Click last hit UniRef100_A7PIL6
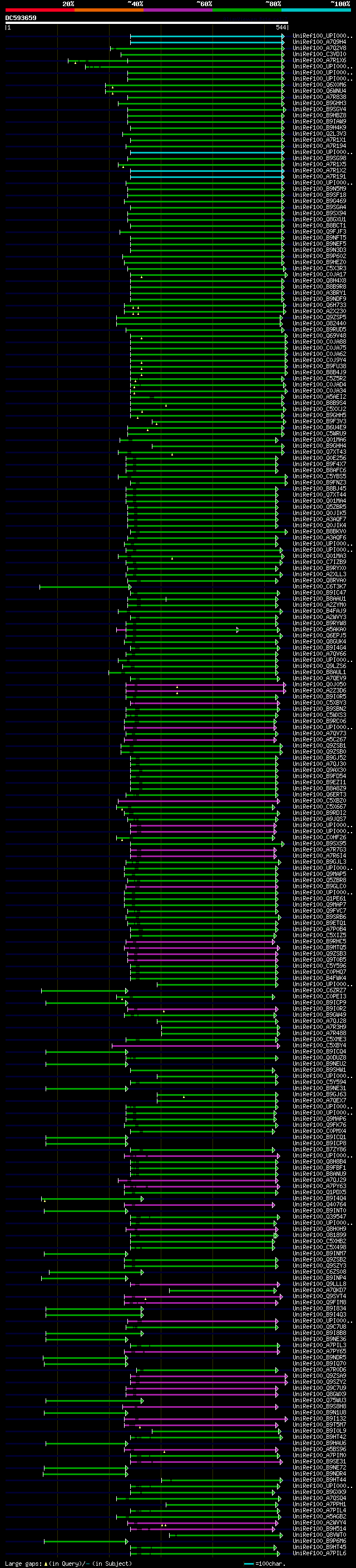Screen dimensions: 356x1568 pos(319,1554)
